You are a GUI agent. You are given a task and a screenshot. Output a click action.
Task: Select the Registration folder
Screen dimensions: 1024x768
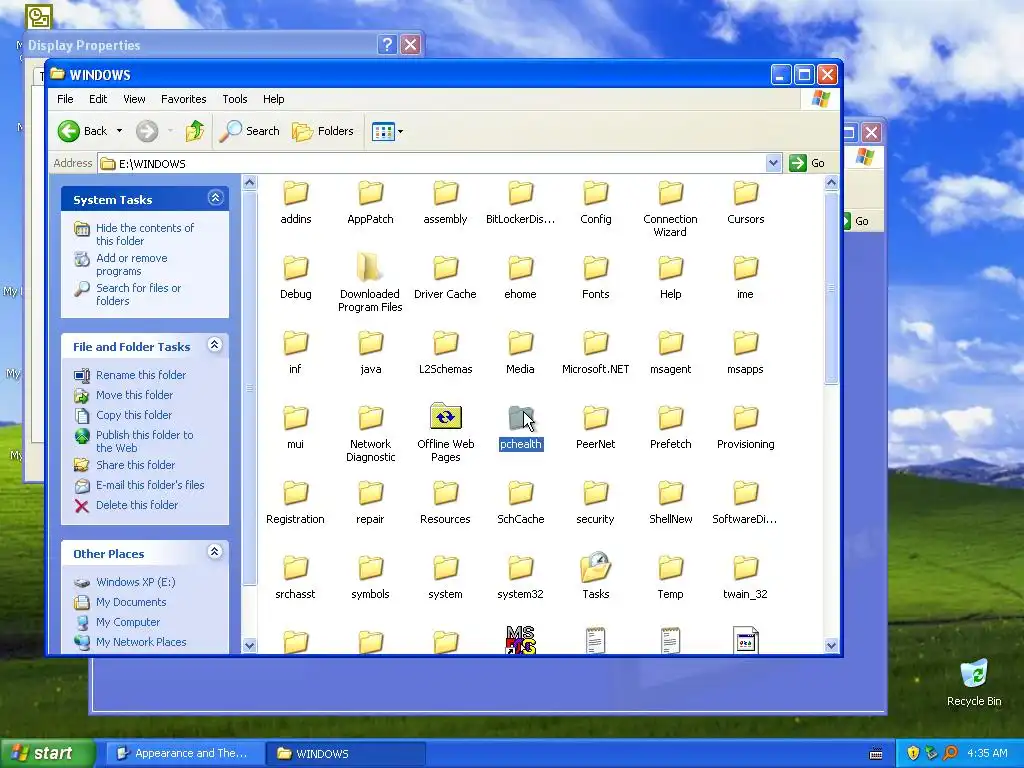point(295,503)
